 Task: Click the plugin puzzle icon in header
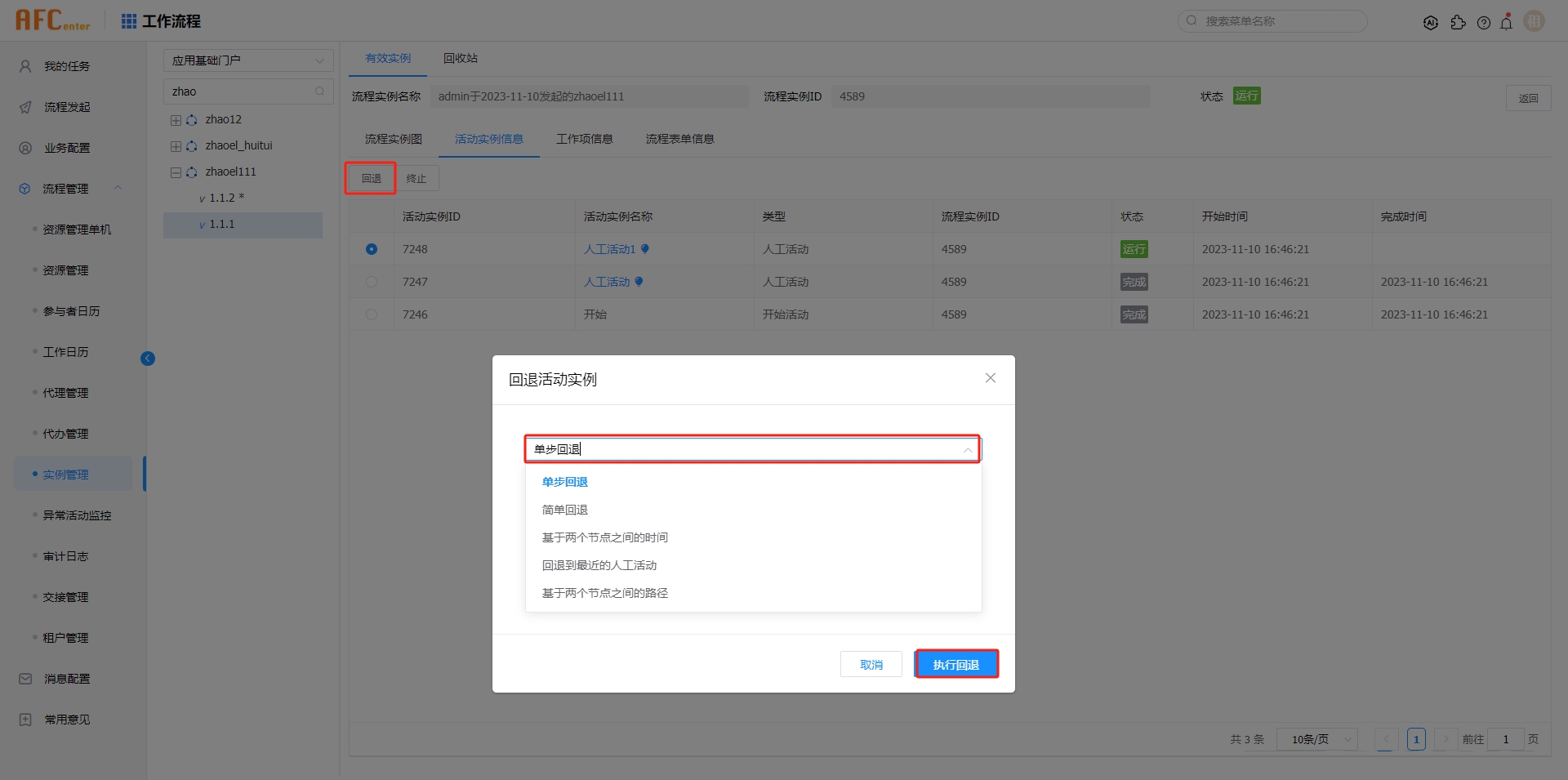coord(1459,22)
